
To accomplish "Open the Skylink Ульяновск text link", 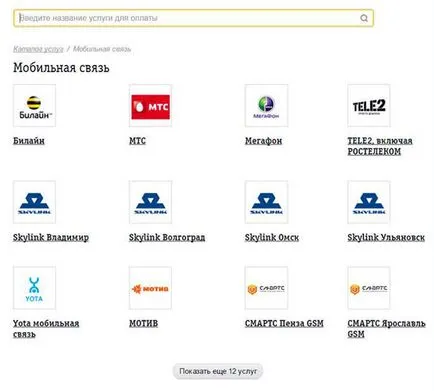I will tap(386, 237).
